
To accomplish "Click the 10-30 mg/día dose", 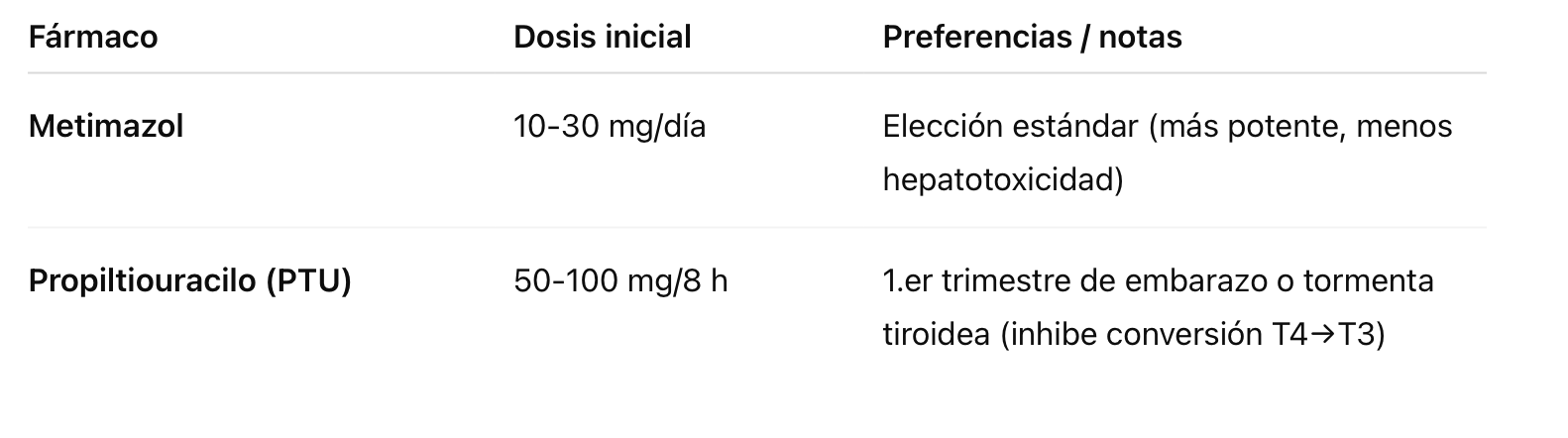I will (x=610, y=127).
